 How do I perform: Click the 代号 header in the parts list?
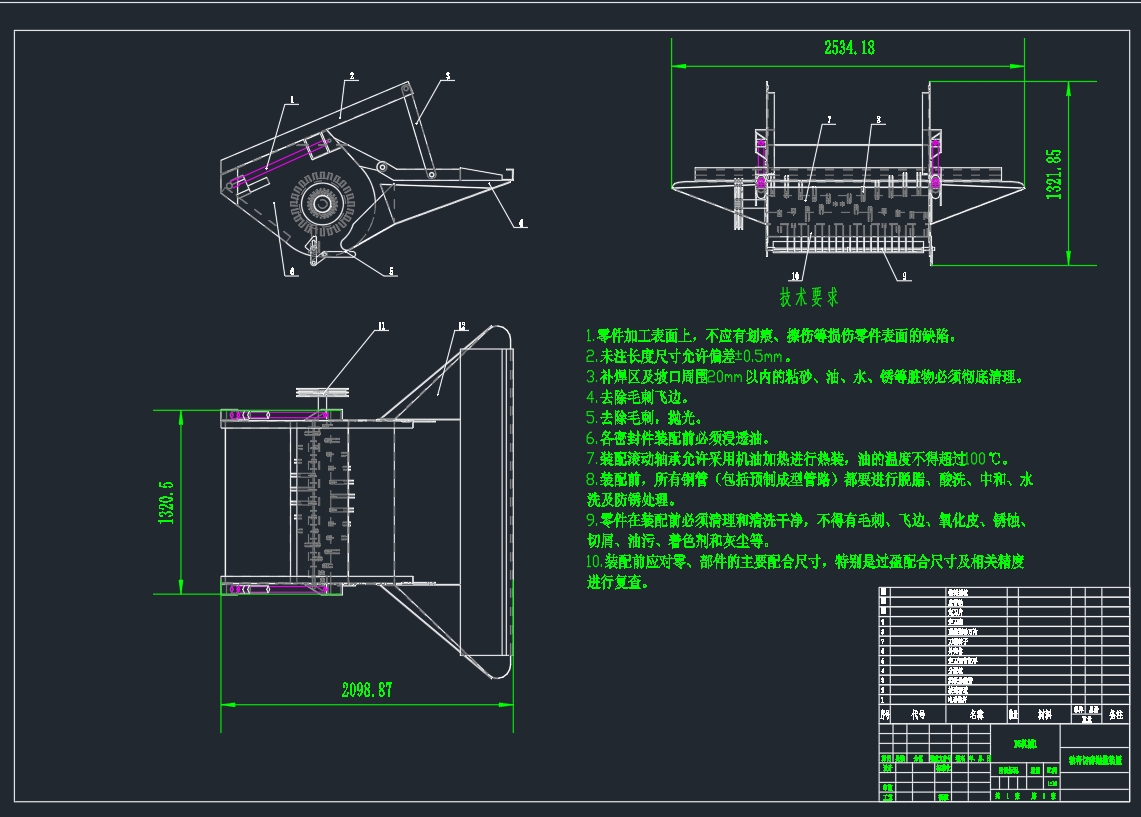pos(918,714)
